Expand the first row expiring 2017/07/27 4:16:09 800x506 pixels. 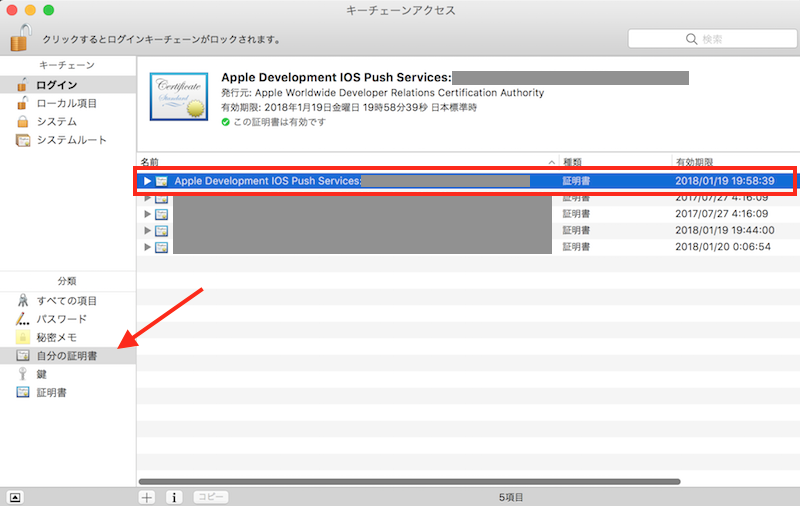click(x=147, y=198)
